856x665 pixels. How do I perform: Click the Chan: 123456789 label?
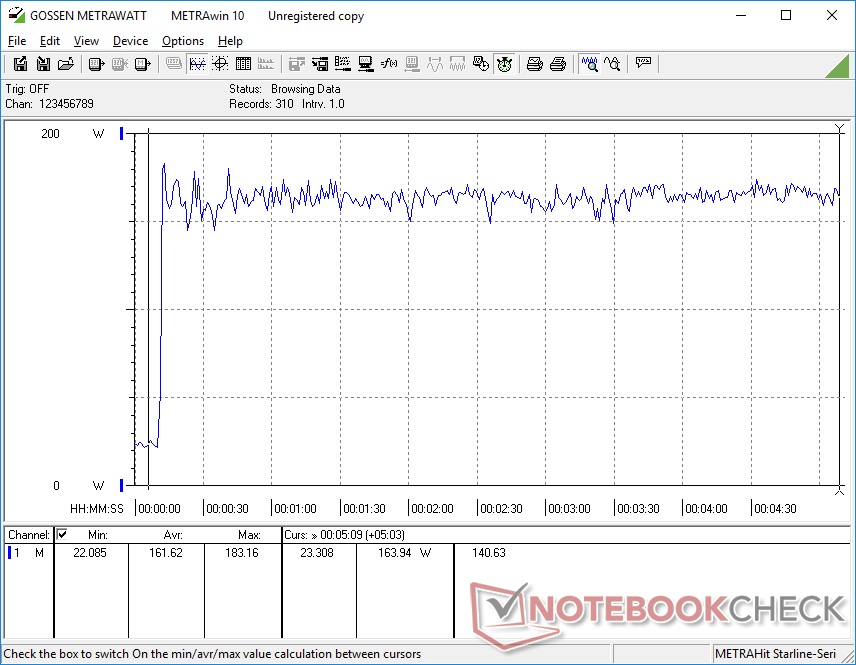pyautogui.click(x=50, y=104)
